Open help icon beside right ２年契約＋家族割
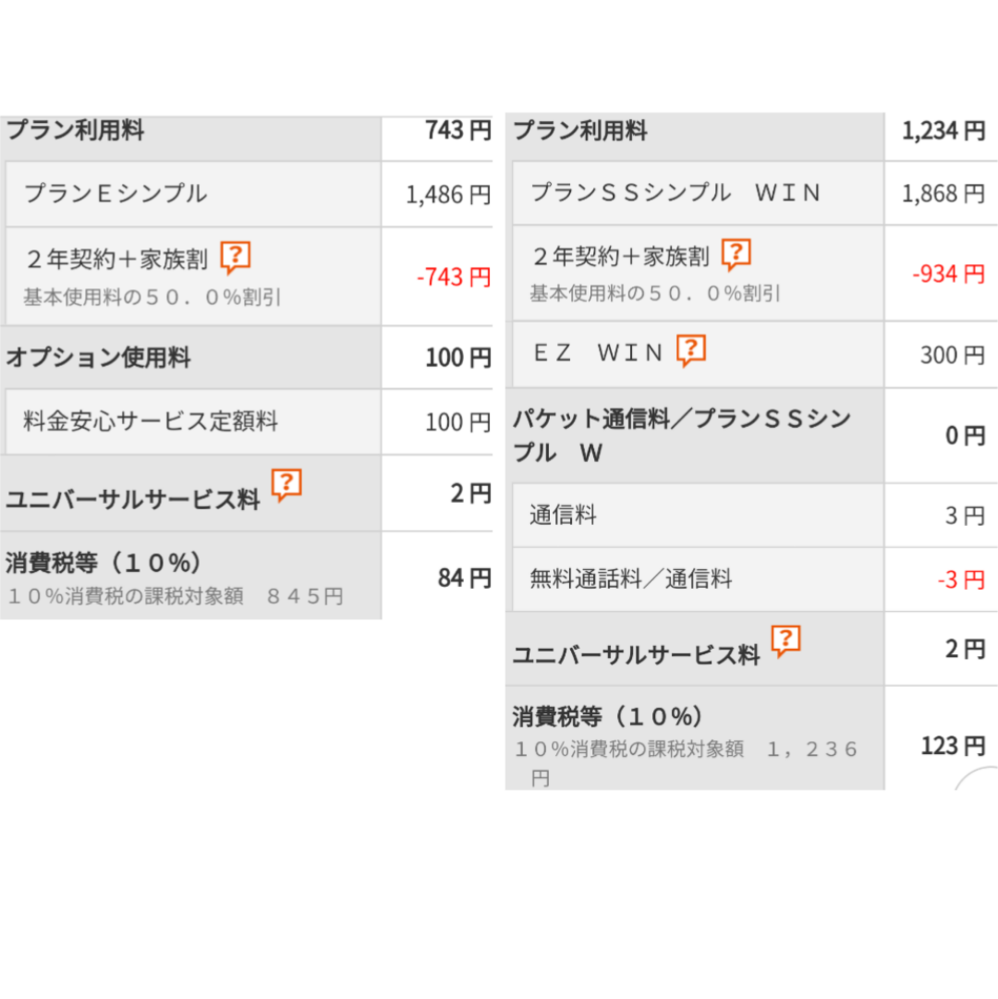The height and width of the screenshot is (999, 998). 736,255
